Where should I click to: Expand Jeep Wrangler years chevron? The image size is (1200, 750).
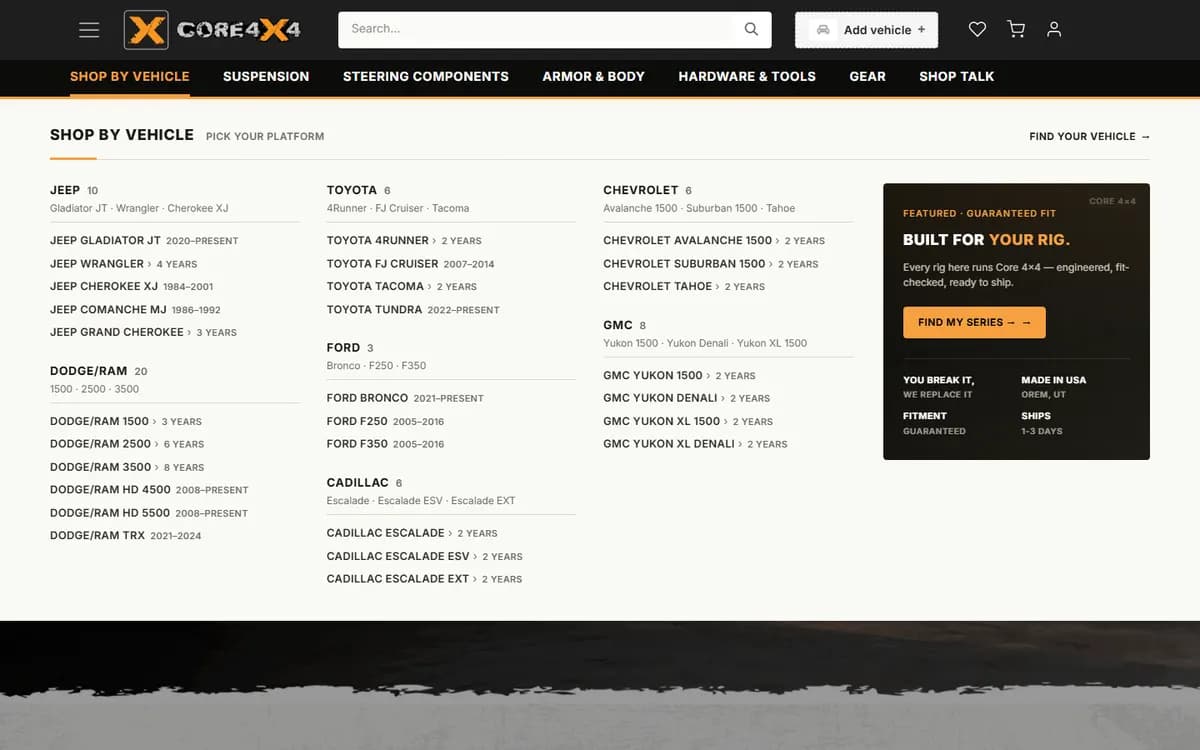(x=150, y=264)
